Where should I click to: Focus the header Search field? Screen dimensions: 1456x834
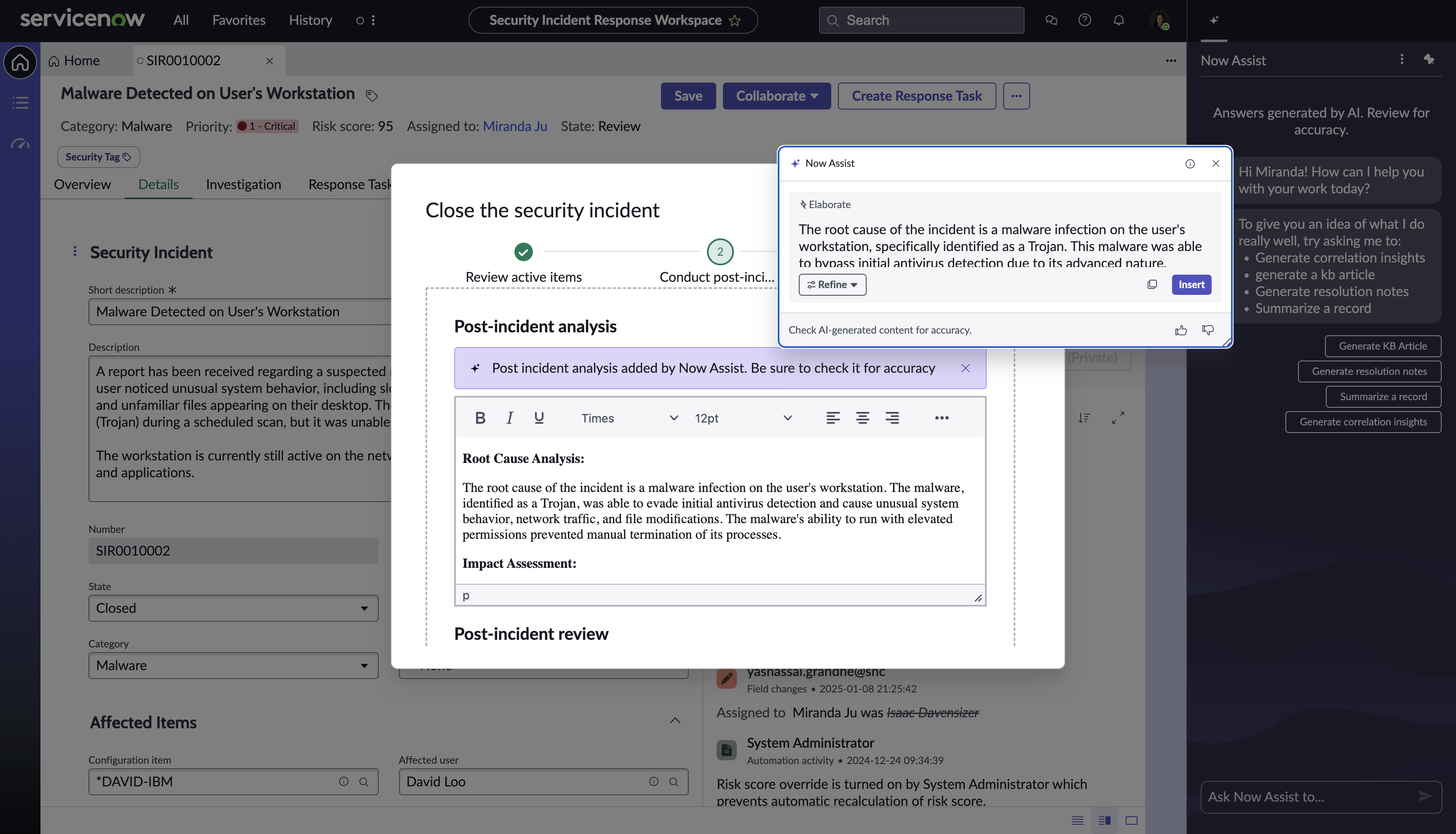click(921, 21)
